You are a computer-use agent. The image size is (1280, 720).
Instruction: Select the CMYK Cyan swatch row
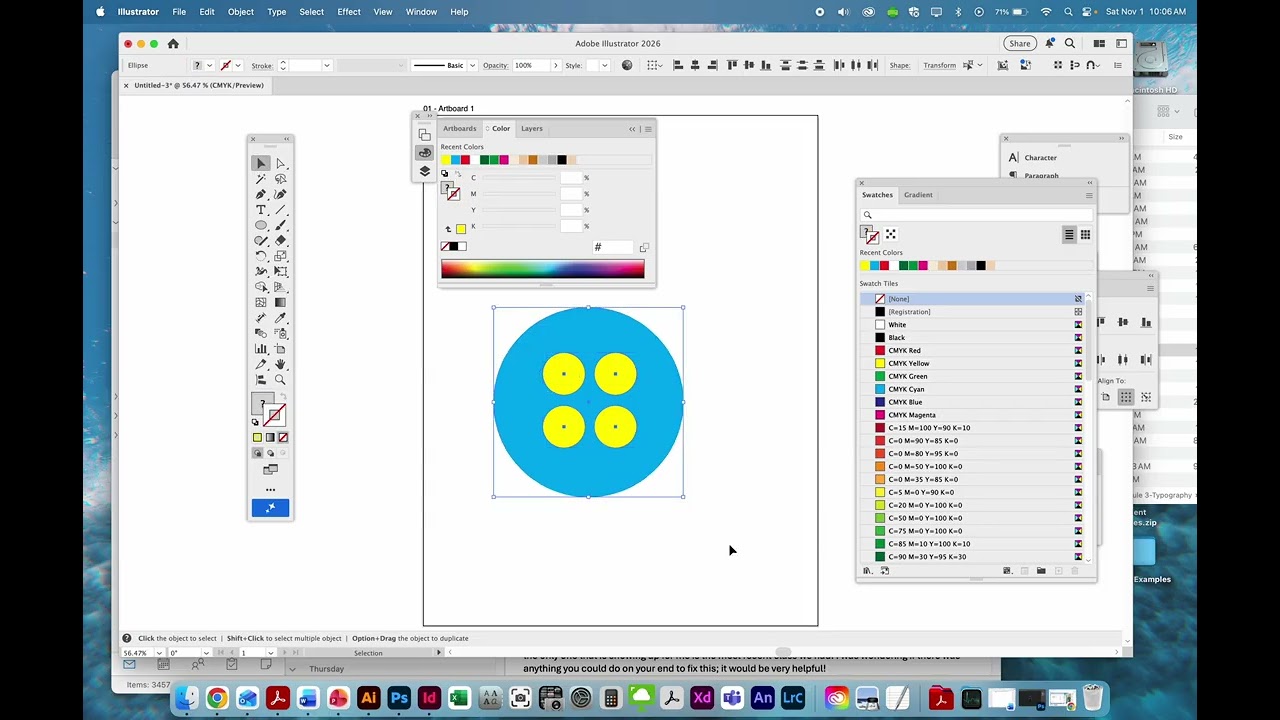973,389
